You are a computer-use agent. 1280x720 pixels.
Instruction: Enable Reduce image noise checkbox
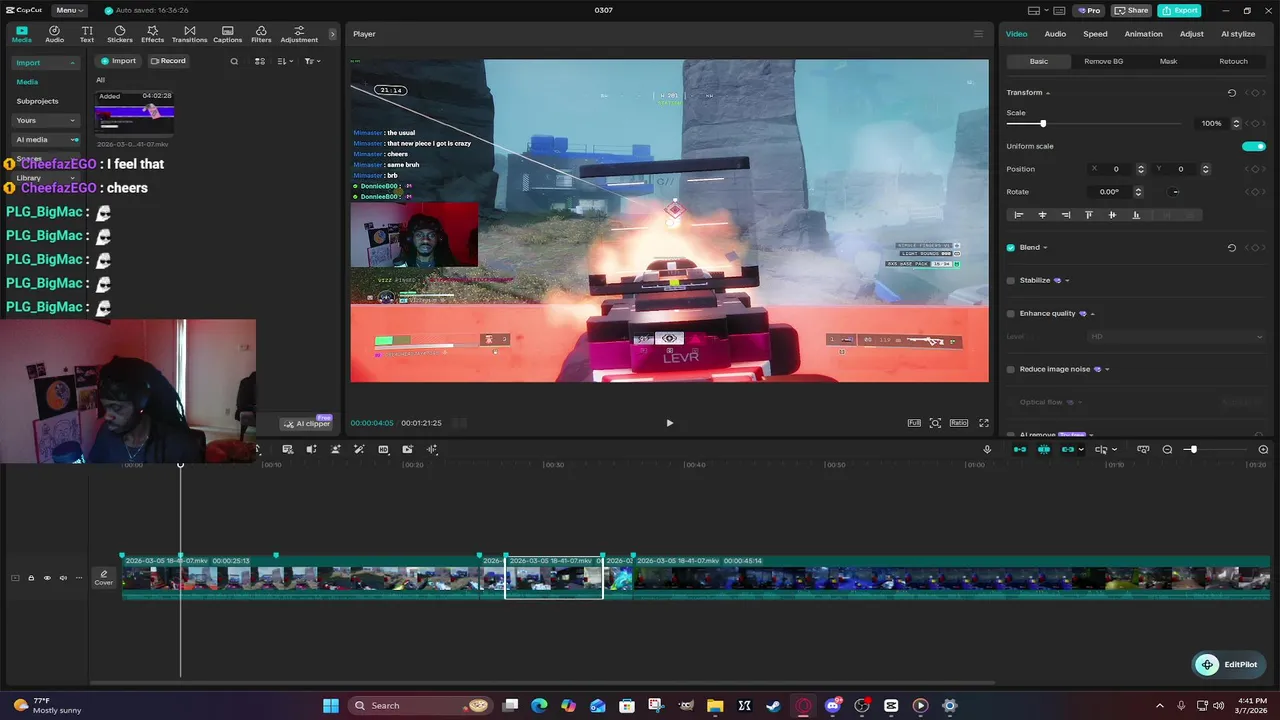point(1011,369)
